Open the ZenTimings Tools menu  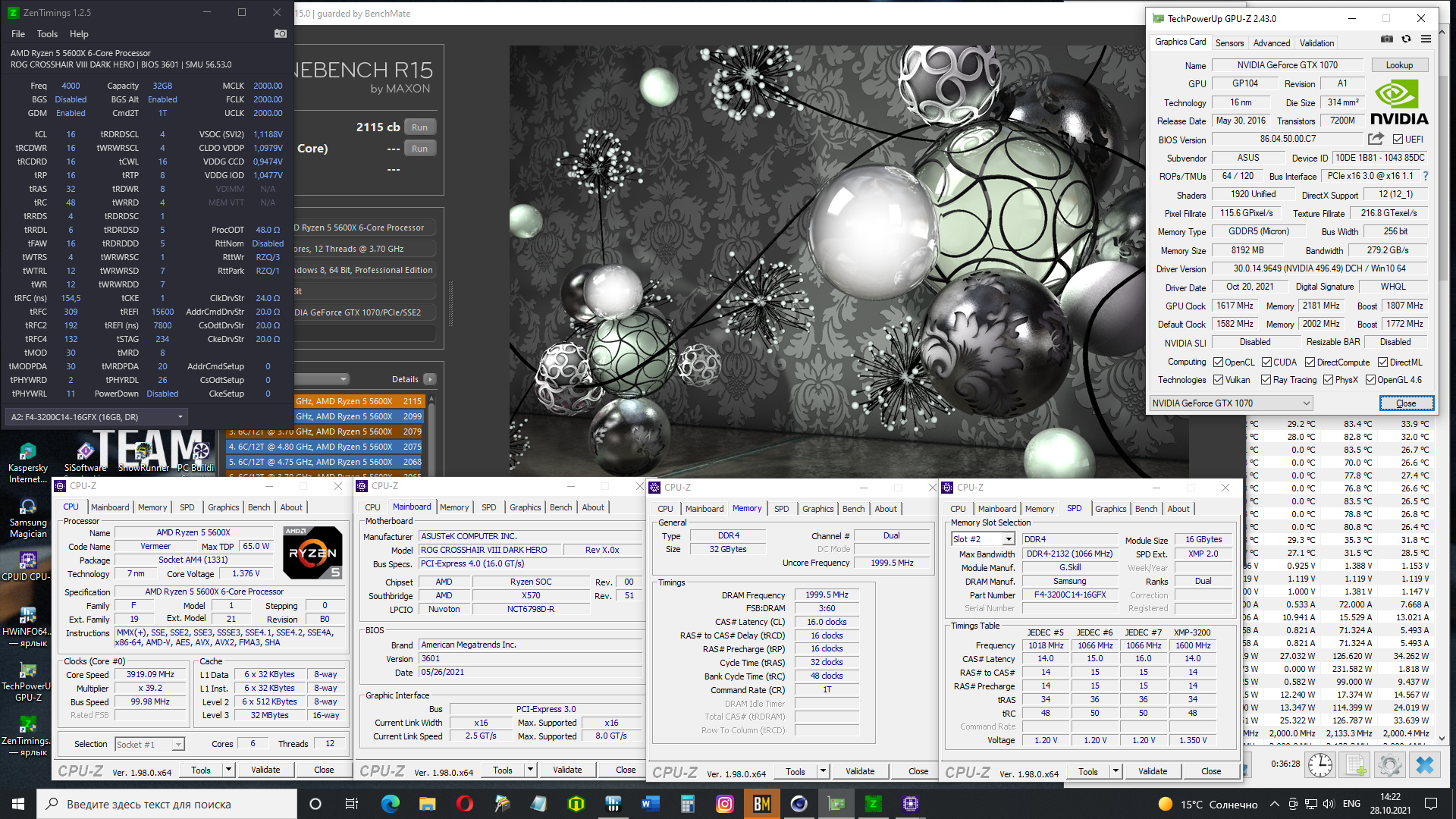point(47,34)
